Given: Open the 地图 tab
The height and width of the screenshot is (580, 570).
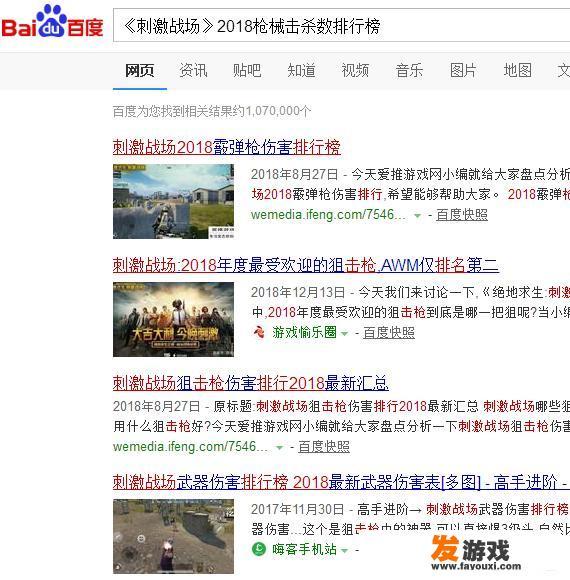Looking at the screenshot, I should coord(517,70).
